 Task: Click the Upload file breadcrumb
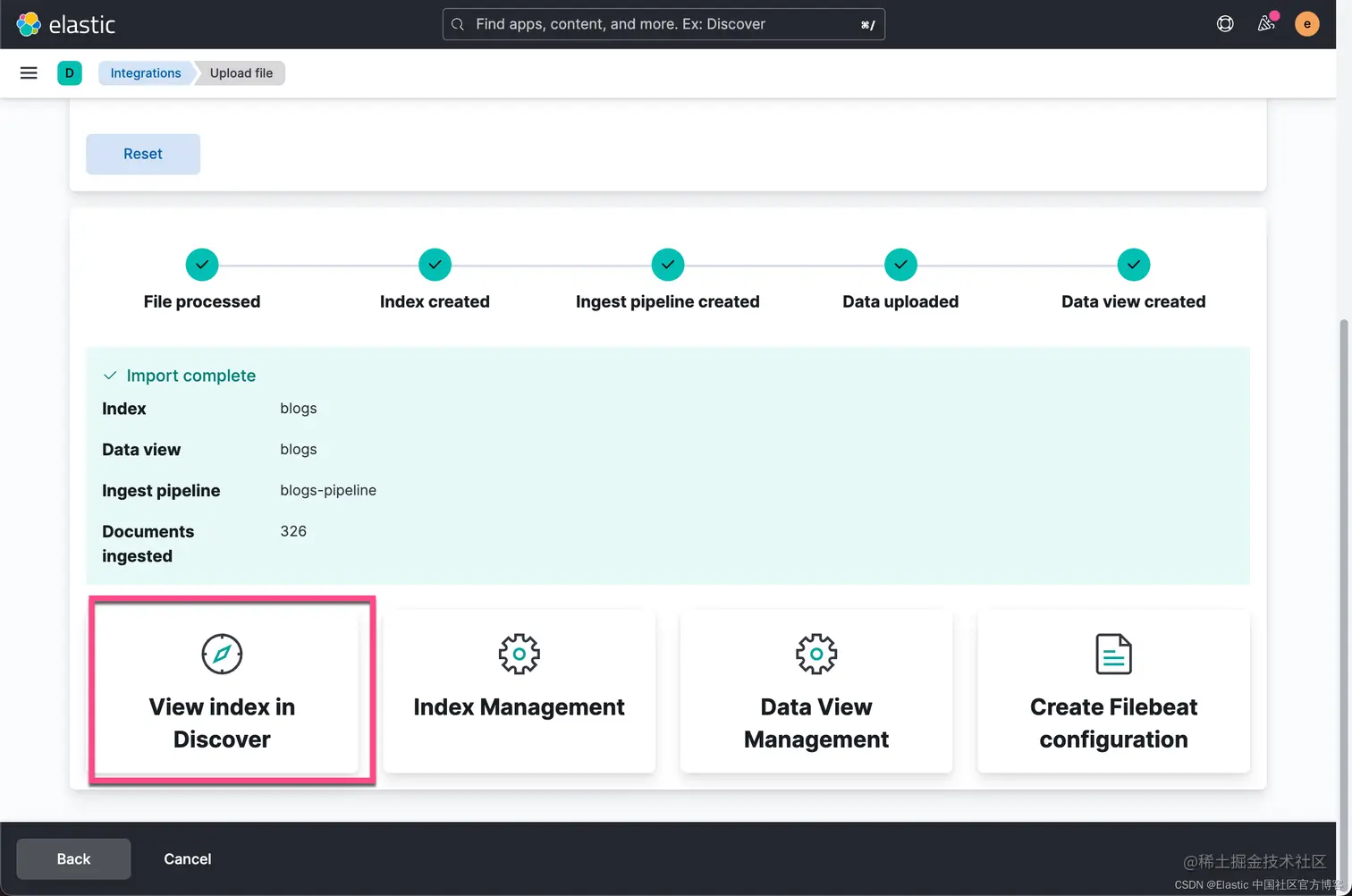click(x=241, y=73)
